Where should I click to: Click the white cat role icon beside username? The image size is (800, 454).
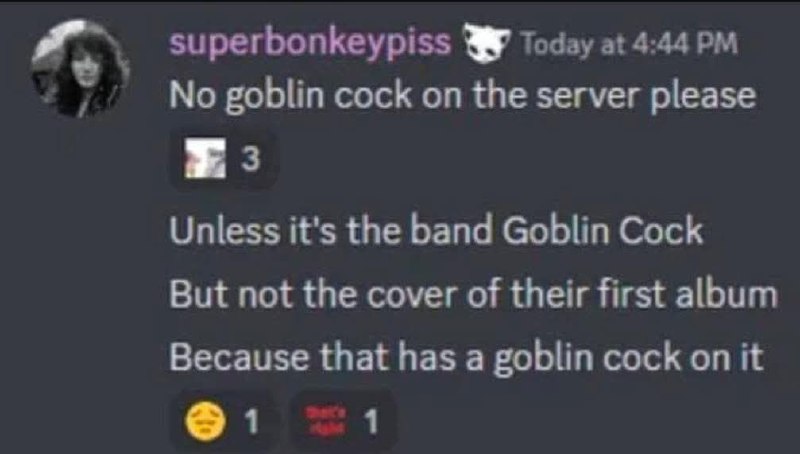[x=486, y=44]
